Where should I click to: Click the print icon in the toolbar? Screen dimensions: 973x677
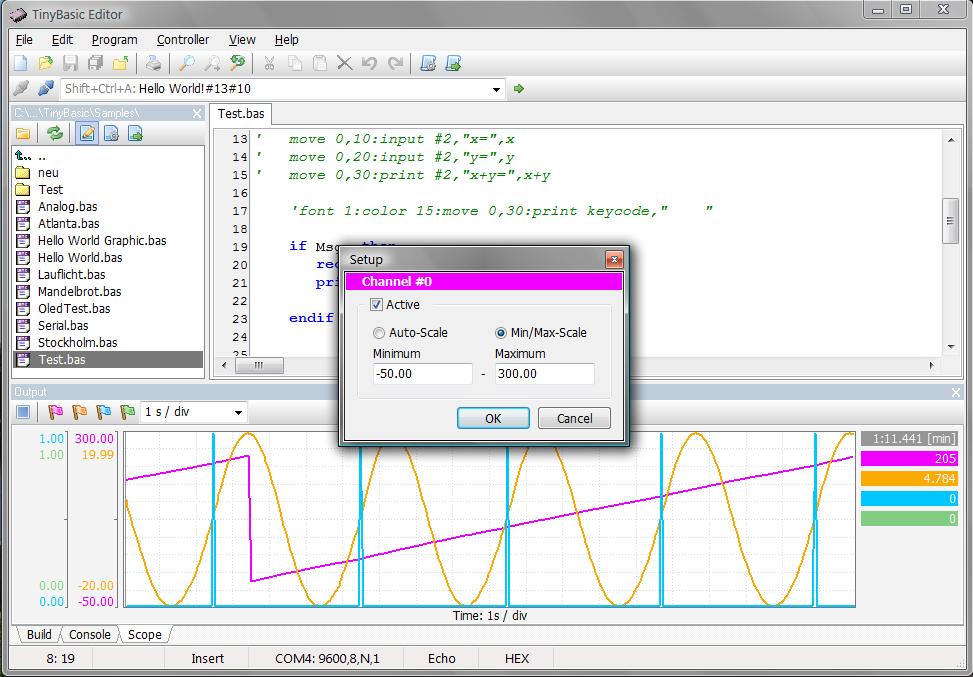pos(153,64)
